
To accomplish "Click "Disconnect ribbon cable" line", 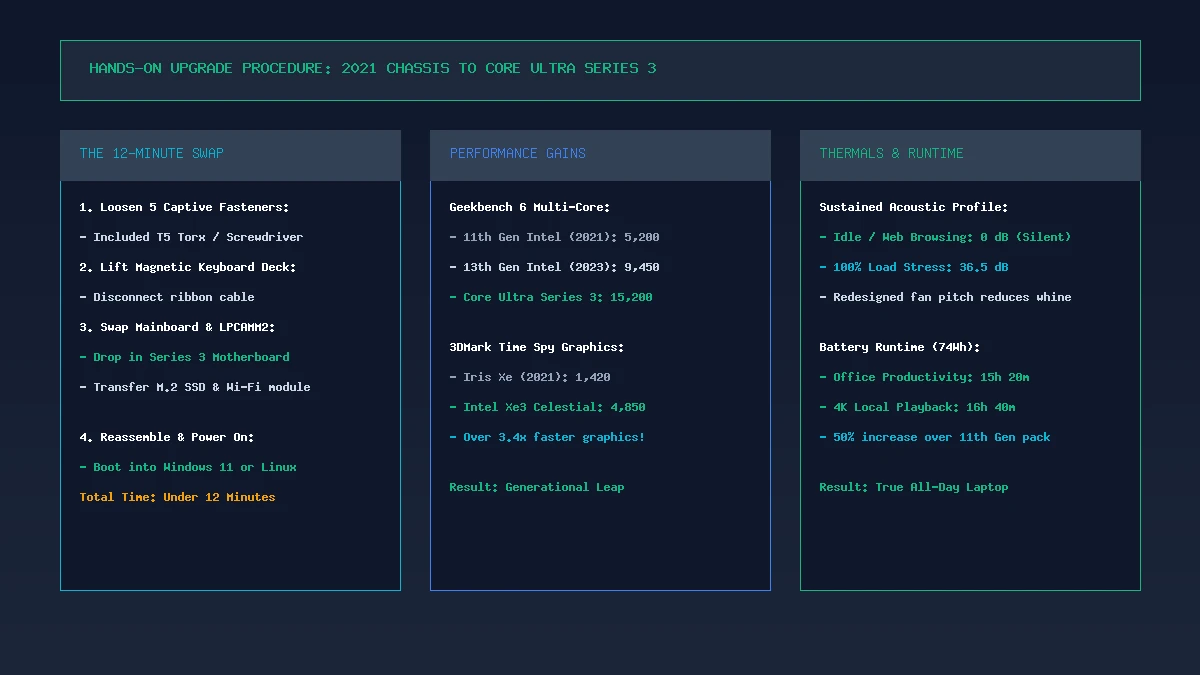I will point(167,297).
